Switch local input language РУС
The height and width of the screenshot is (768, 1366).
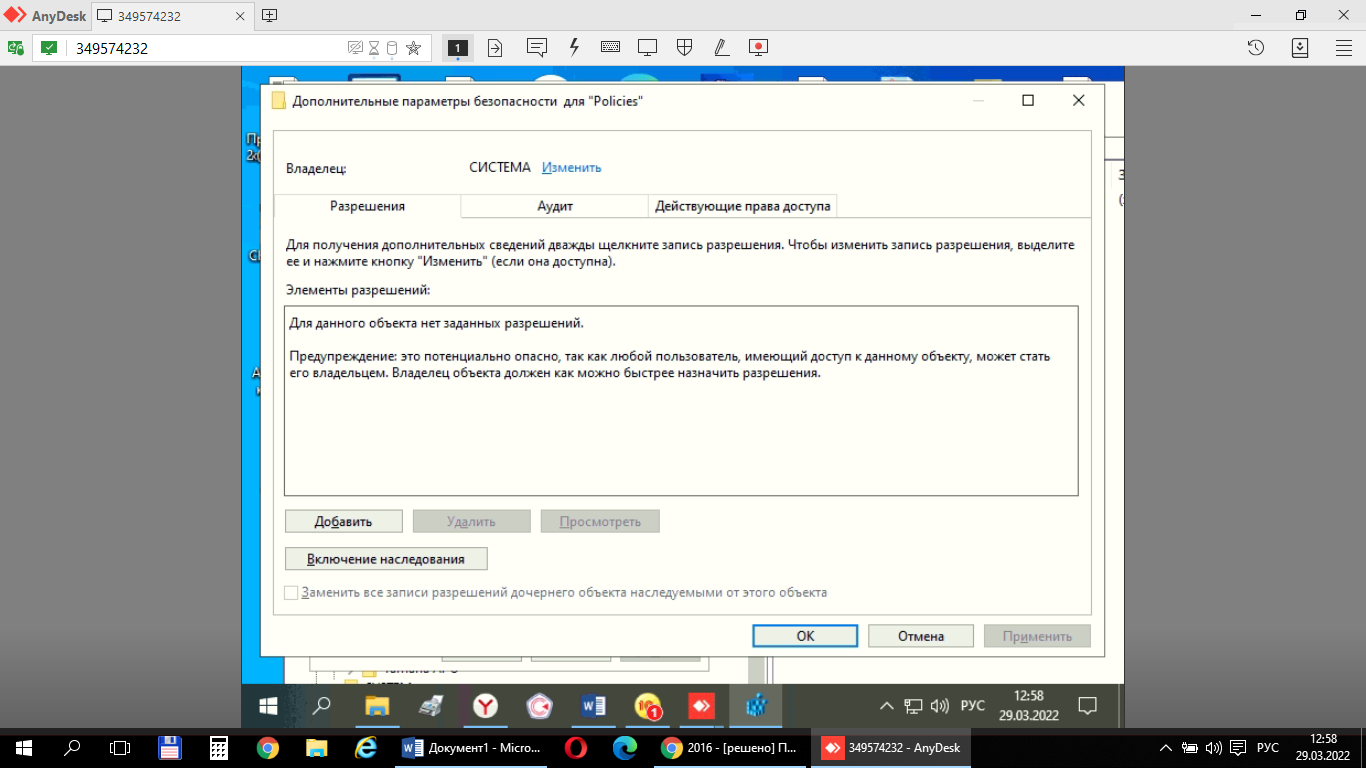(1267, 747)
